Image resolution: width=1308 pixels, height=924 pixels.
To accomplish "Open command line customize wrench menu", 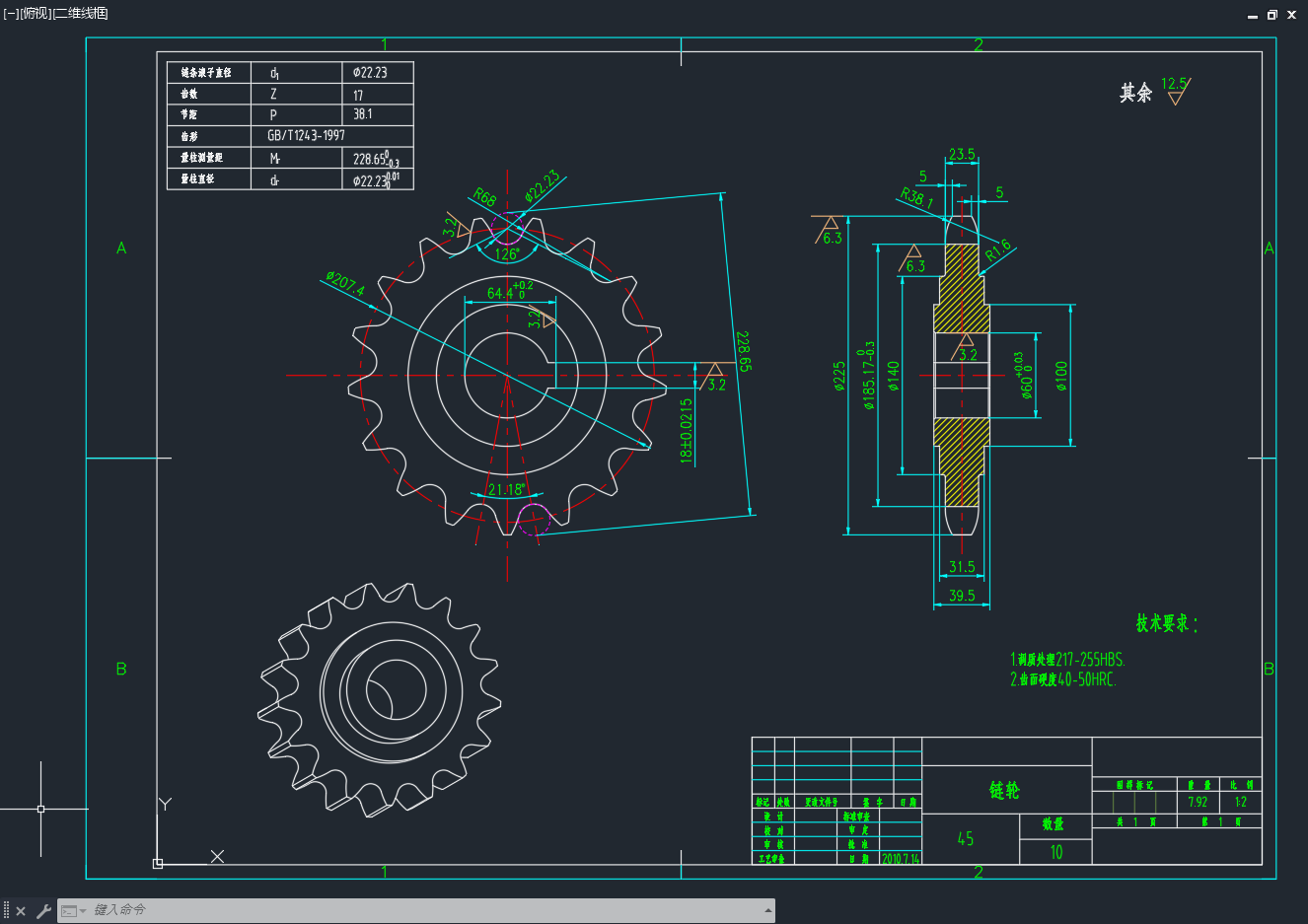I will pos(43,911).
